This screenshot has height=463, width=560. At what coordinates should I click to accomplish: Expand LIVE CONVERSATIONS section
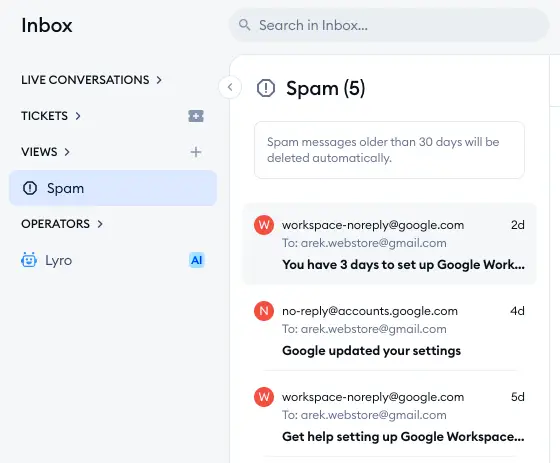[x=91, y=80]
